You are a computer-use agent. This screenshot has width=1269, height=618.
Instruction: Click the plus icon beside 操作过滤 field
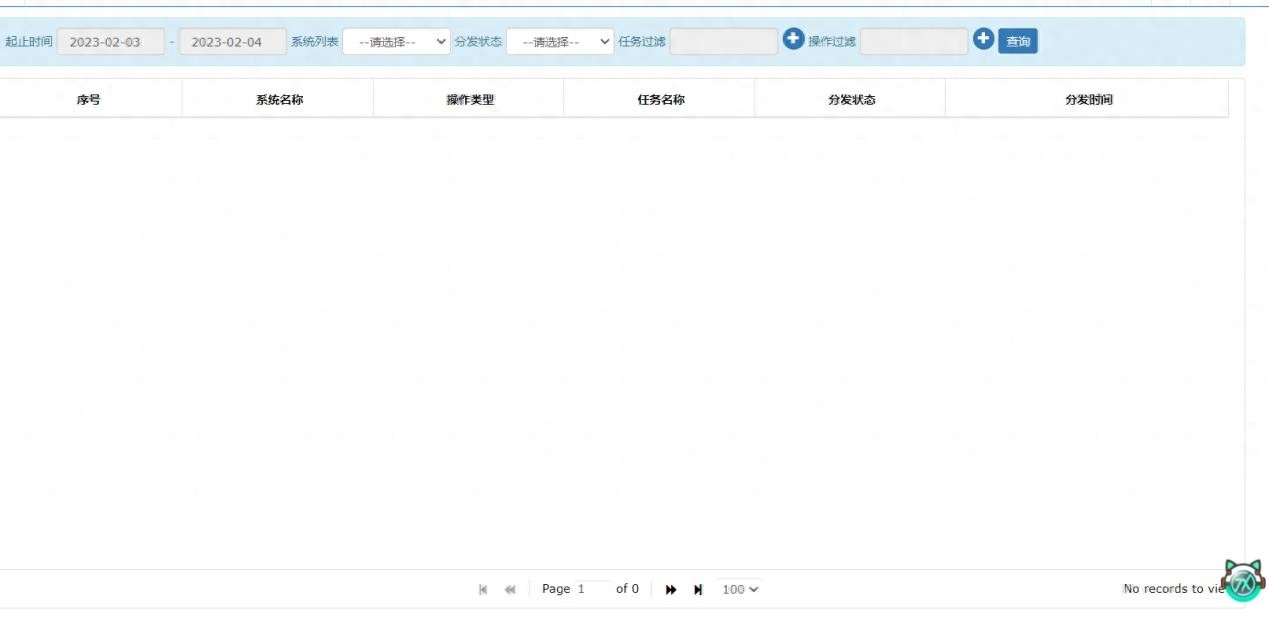tap(983, 39)
